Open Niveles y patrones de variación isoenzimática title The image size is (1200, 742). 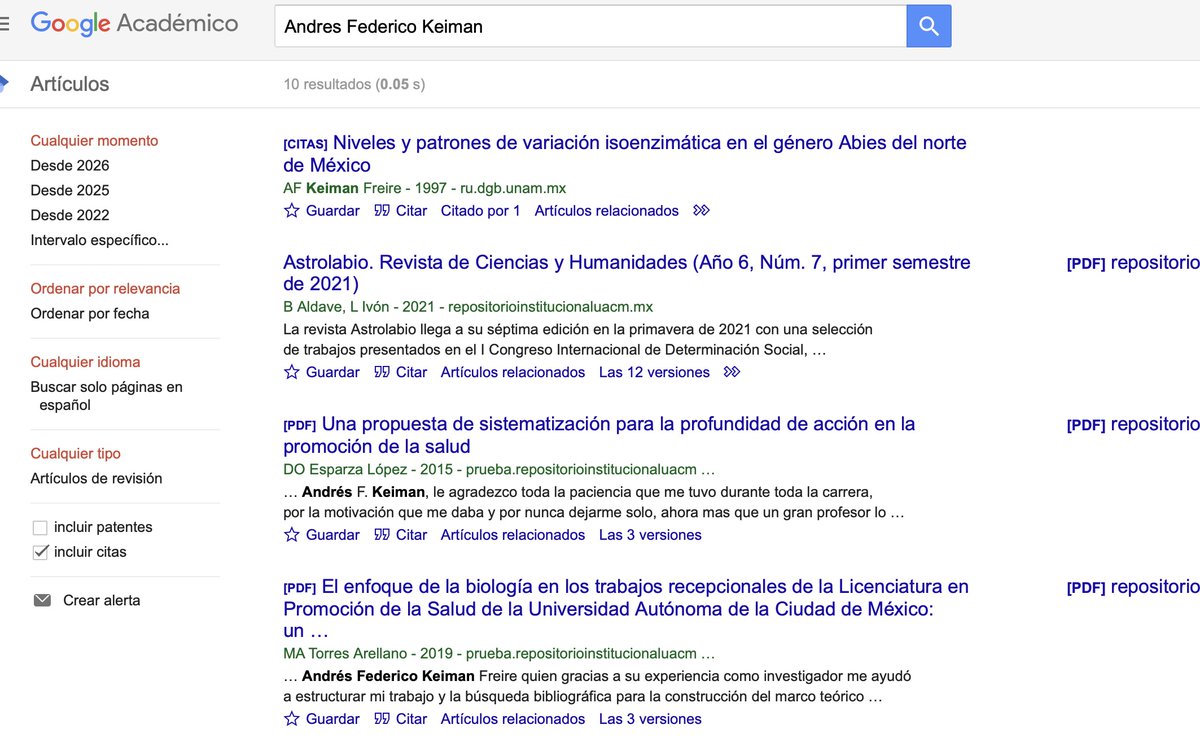tap(625, 154)
